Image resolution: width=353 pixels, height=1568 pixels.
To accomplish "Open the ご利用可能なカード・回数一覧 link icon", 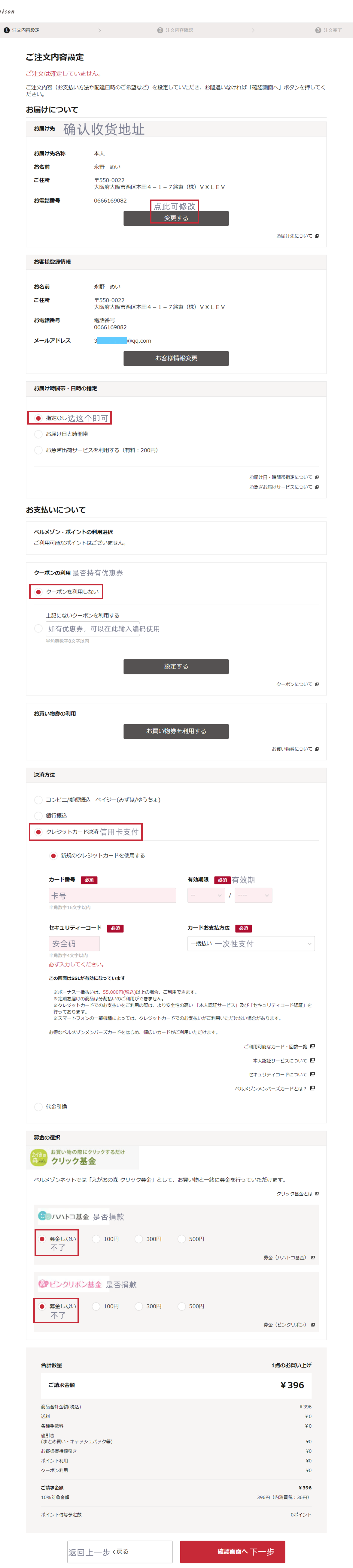I will [x=312, y=1046].
